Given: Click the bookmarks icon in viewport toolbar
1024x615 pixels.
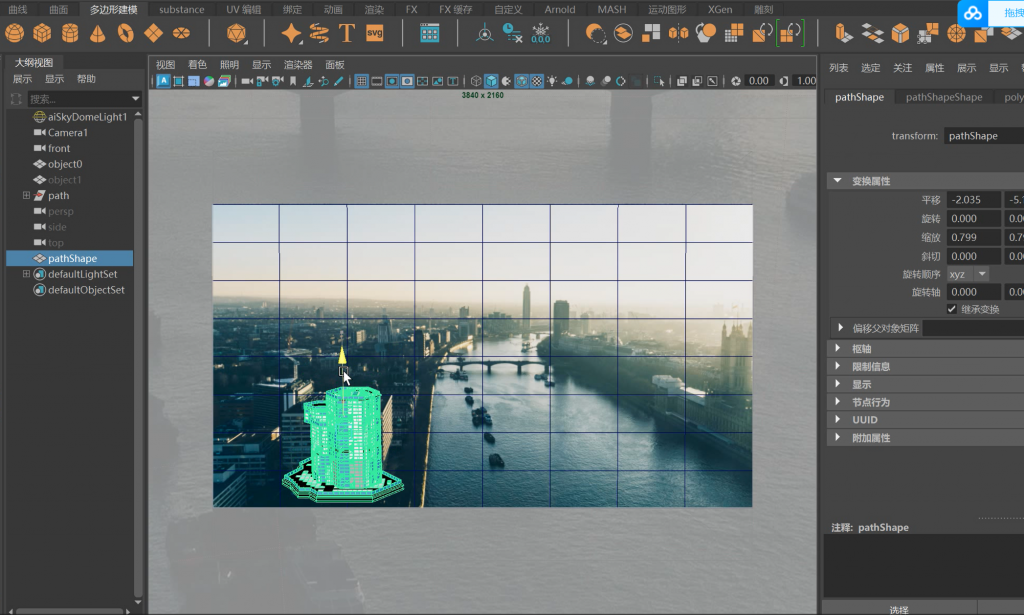Looking at the screenshot, I should coord(293,81).
